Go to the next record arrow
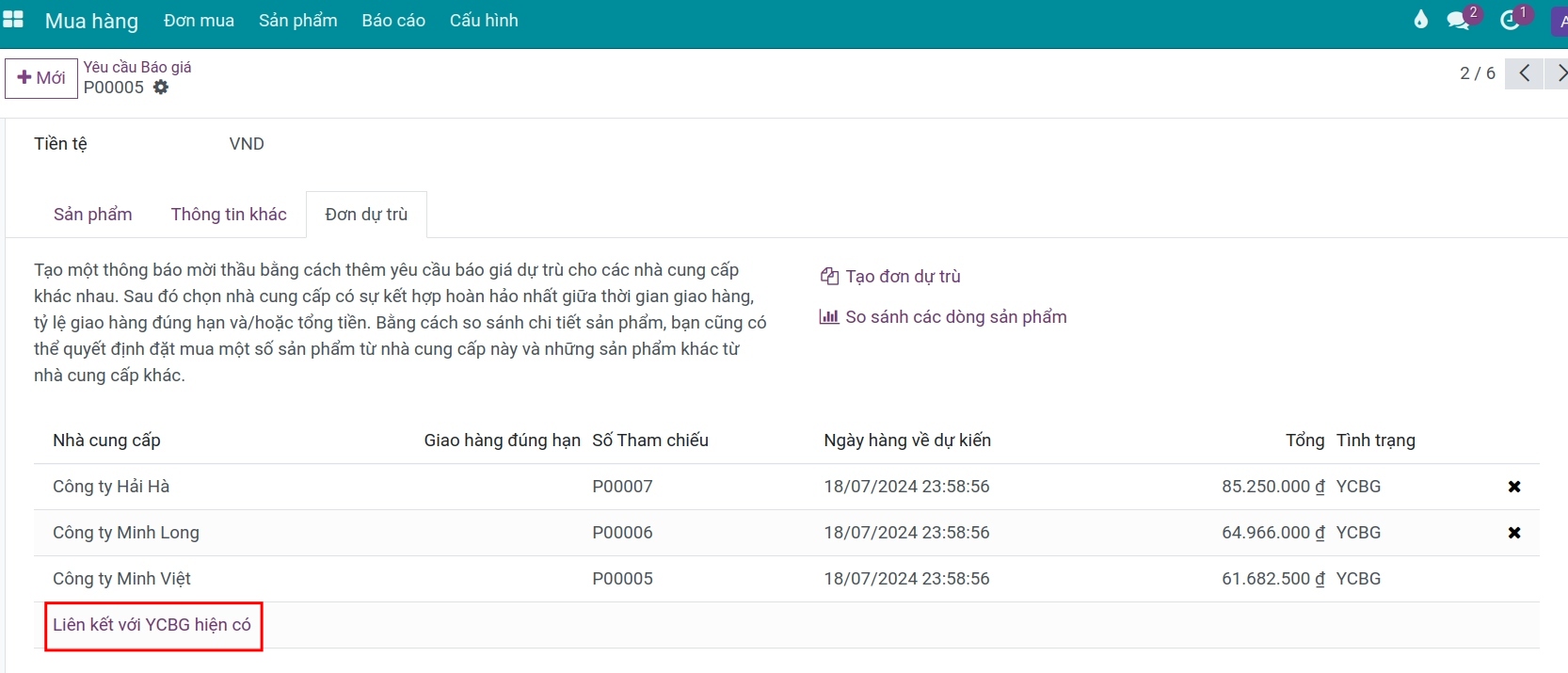The image size is (1568, 673). 1559,73
